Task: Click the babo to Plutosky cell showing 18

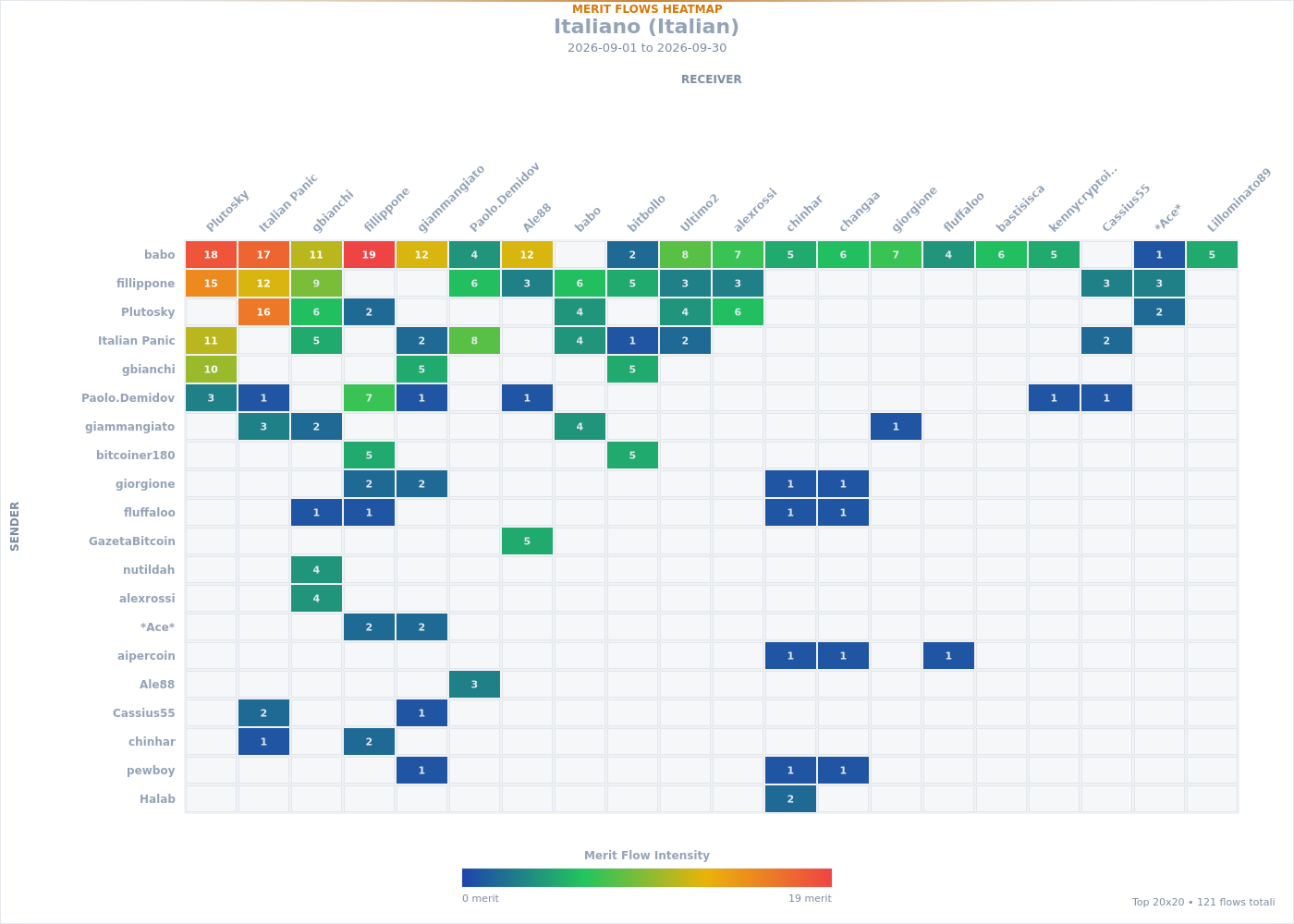Action: 211,255
